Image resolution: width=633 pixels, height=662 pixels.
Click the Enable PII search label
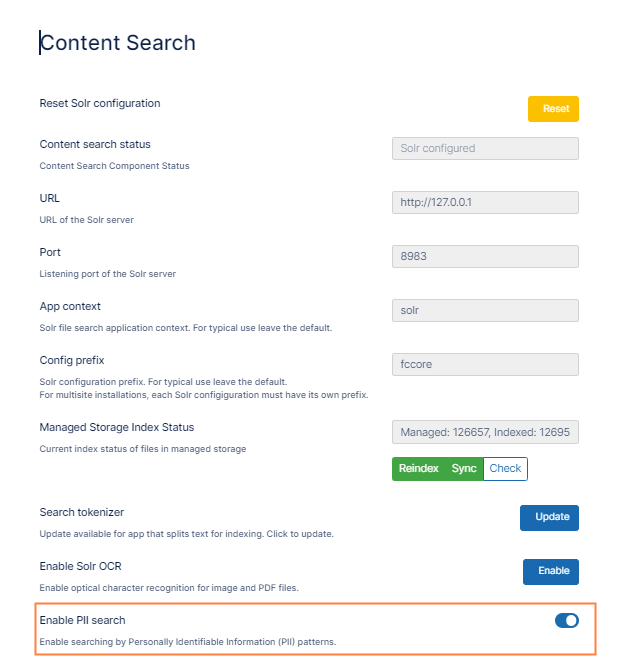83,621
